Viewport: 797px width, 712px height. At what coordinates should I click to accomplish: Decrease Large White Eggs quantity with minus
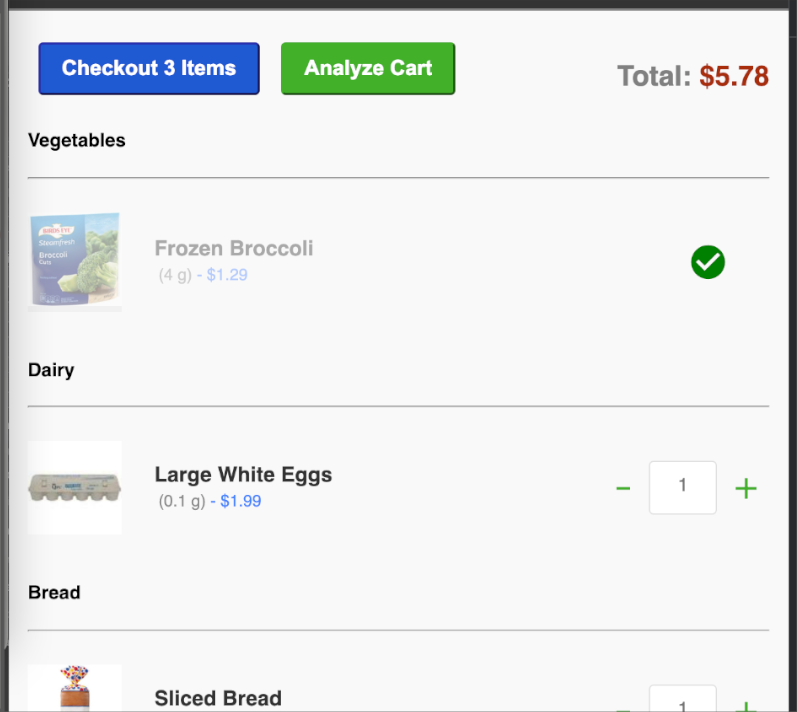[623, 488]
